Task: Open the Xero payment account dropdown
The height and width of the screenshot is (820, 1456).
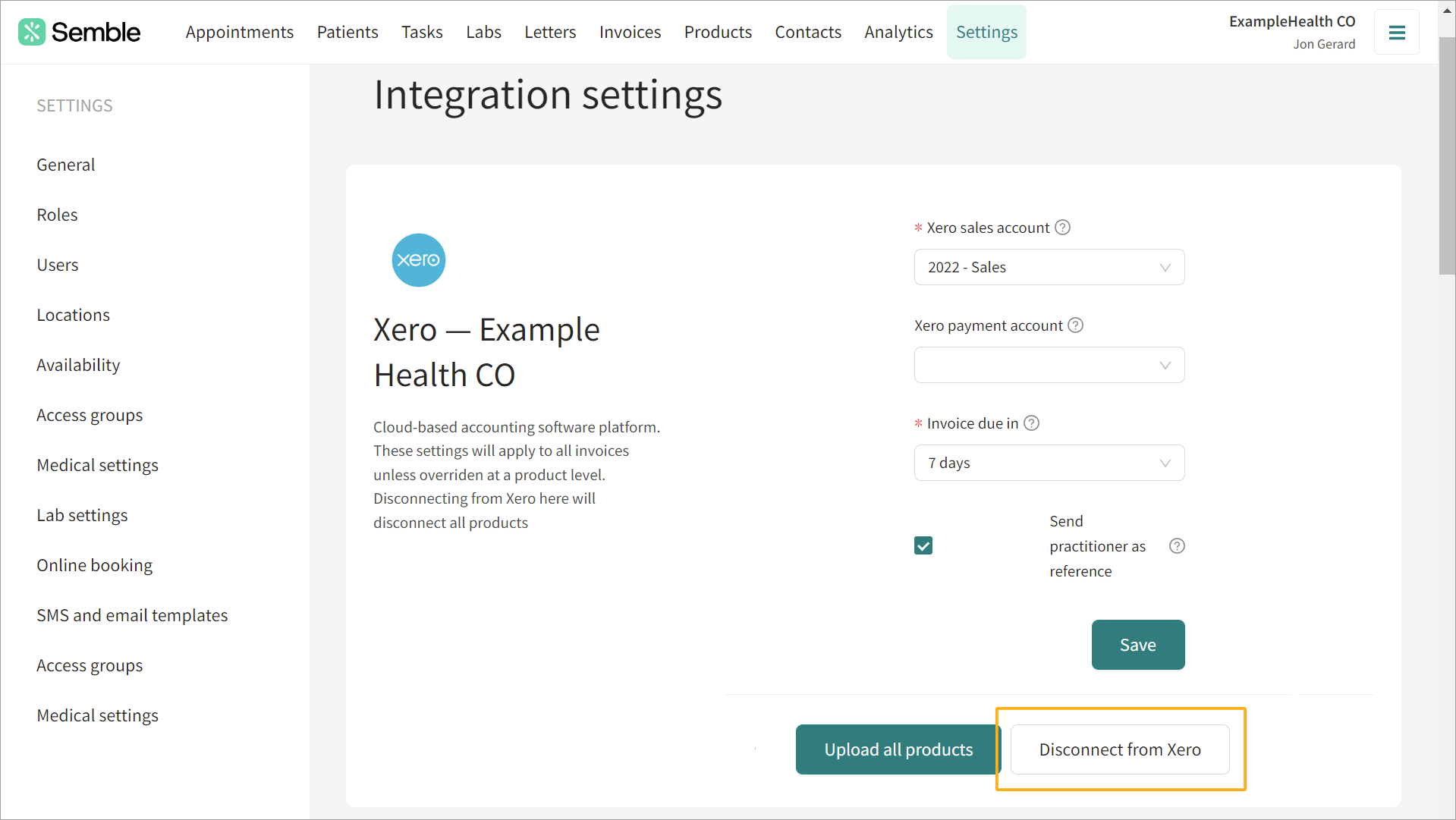Action: click(1049, 365)
